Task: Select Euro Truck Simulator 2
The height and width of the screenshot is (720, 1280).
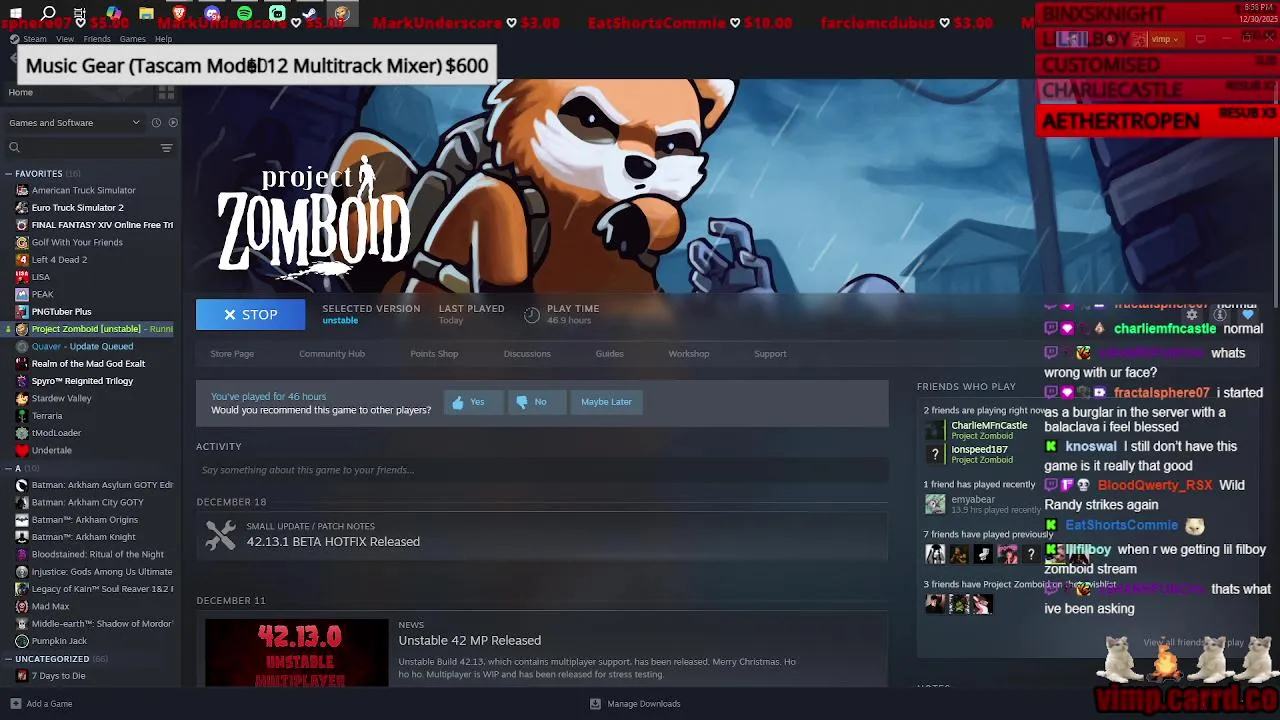Action: pos(77,207)
